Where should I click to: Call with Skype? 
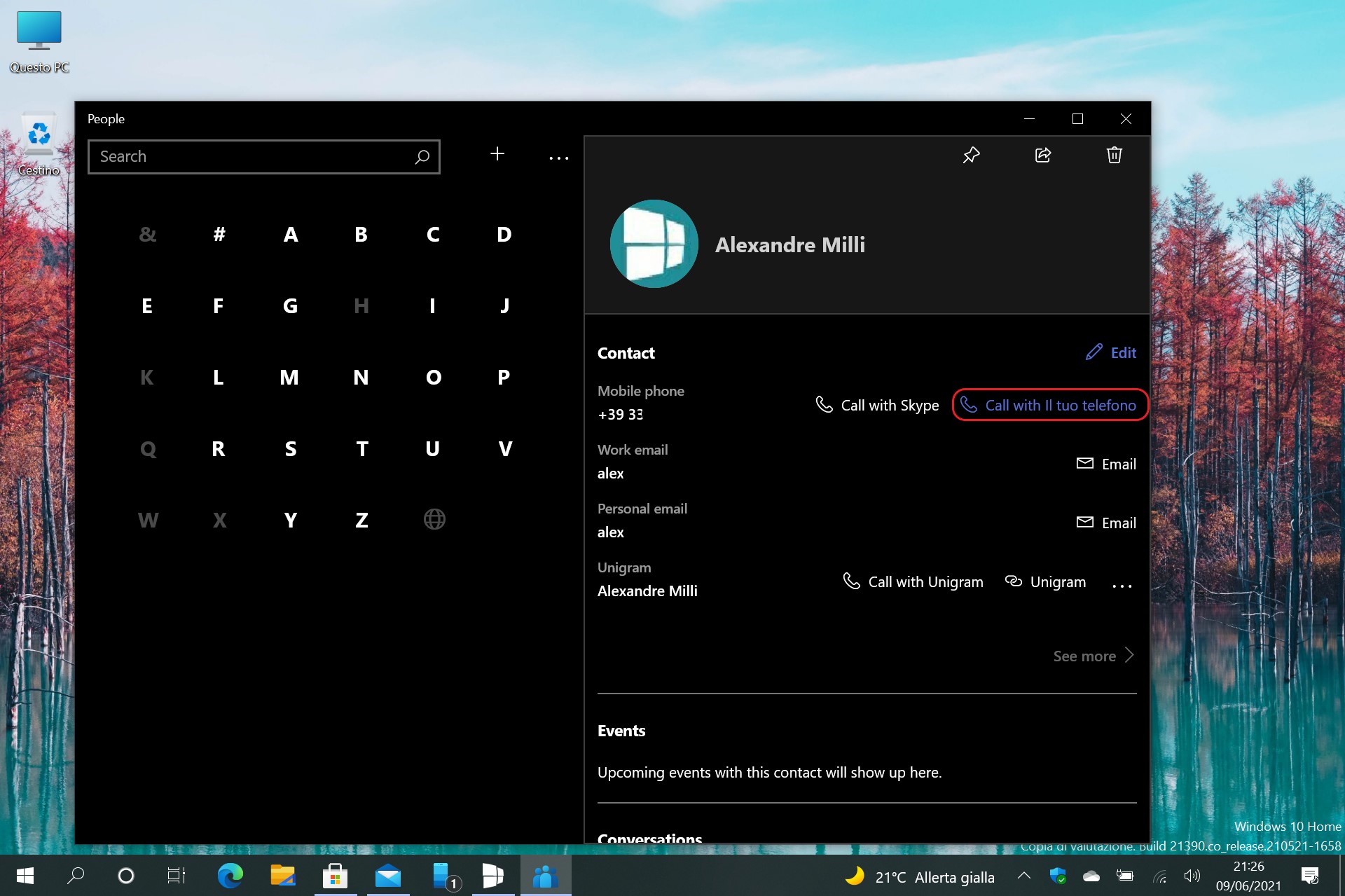[x=877, y=405]
